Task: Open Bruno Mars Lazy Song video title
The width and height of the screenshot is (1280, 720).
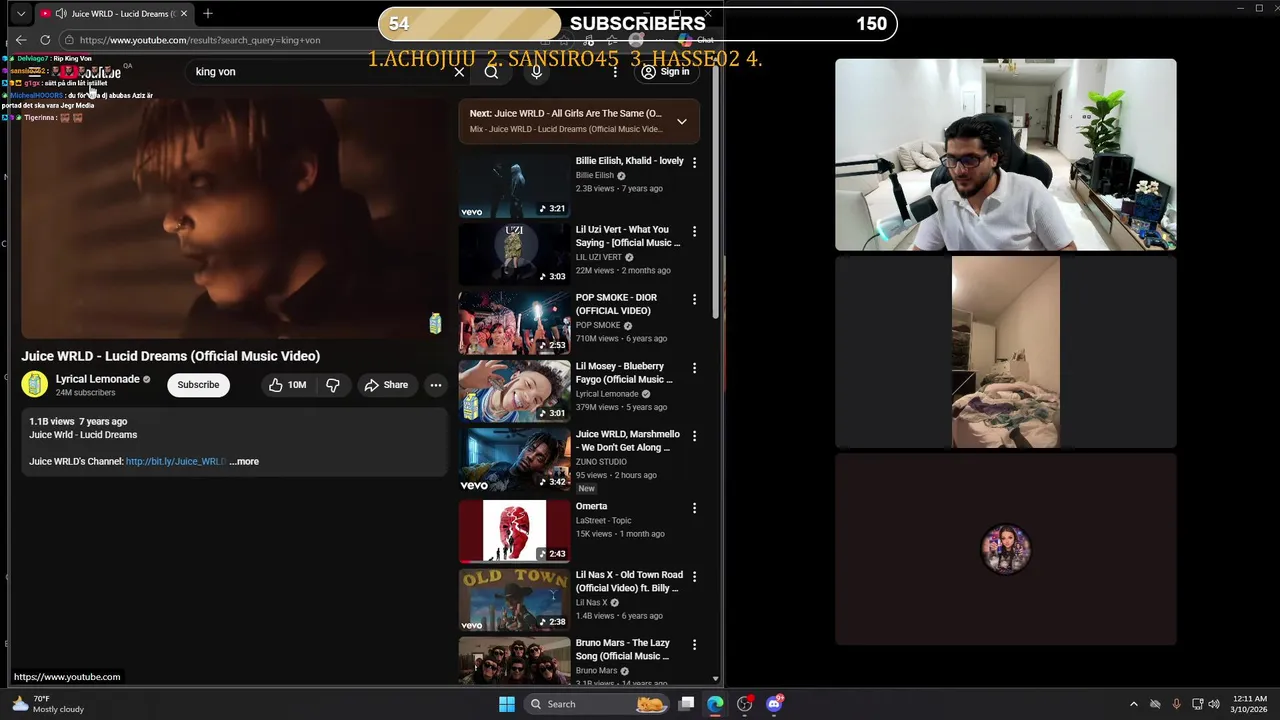Action: [x=622, y=649]
